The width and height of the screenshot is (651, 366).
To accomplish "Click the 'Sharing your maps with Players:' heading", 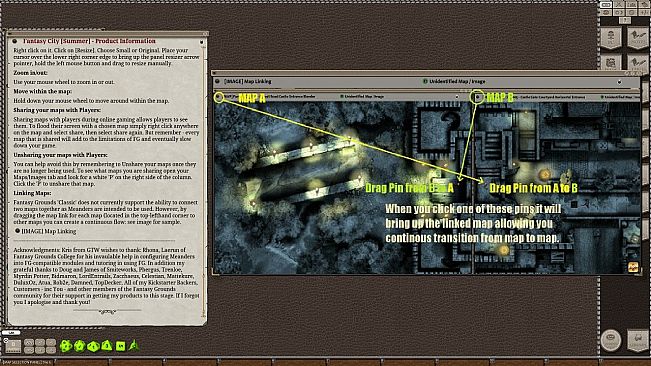I will [57, 110].
